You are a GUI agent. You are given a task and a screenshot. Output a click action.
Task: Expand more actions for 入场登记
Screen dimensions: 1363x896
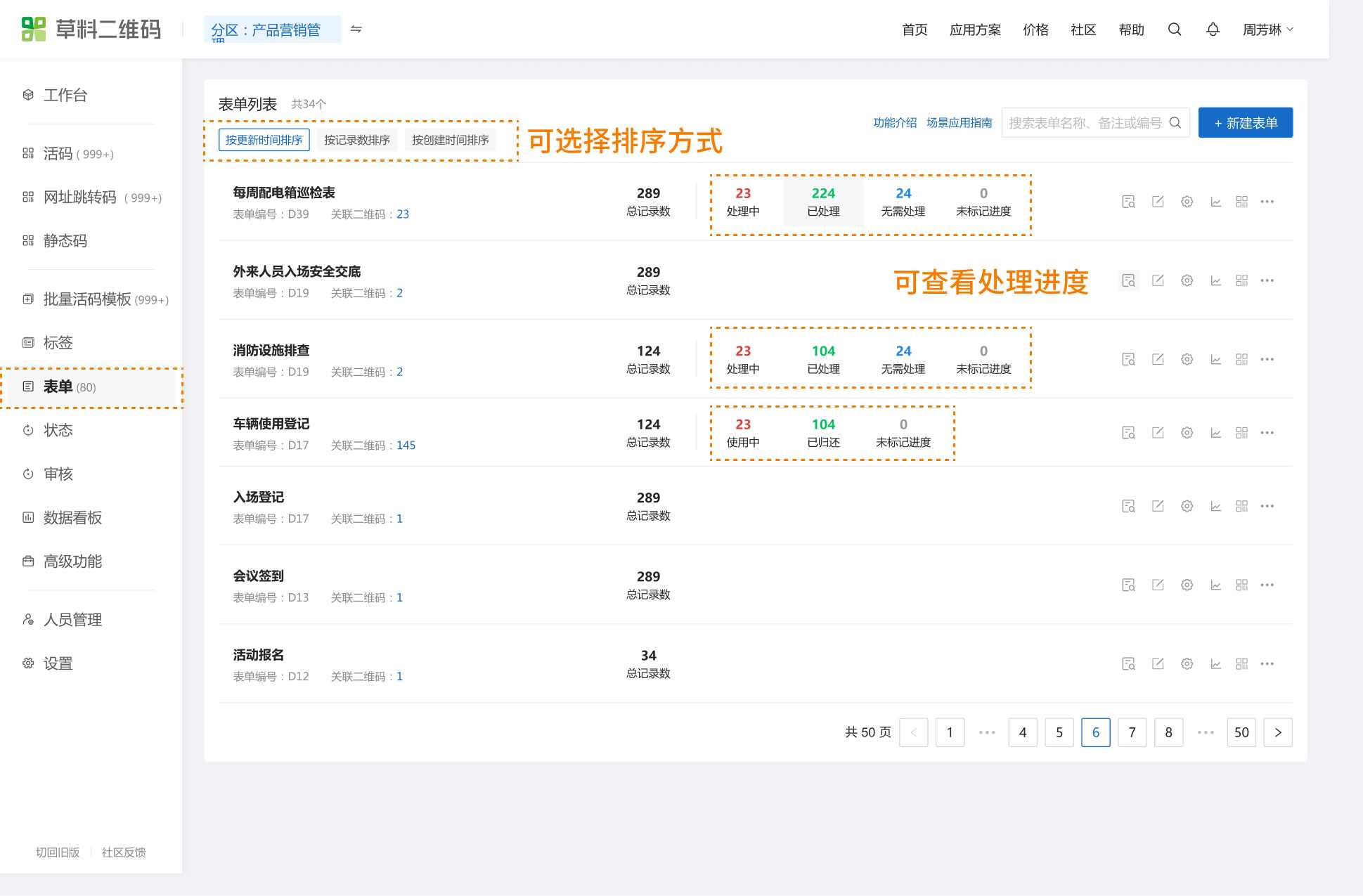pos(1267,506)
